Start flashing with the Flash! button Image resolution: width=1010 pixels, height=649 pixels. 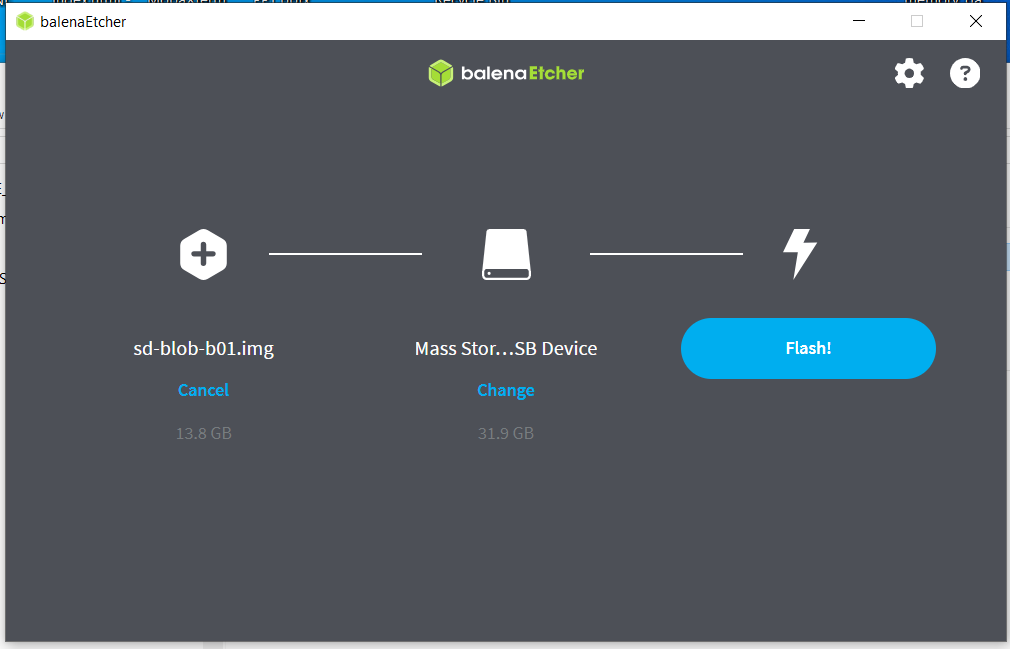(x=808, y=348)
